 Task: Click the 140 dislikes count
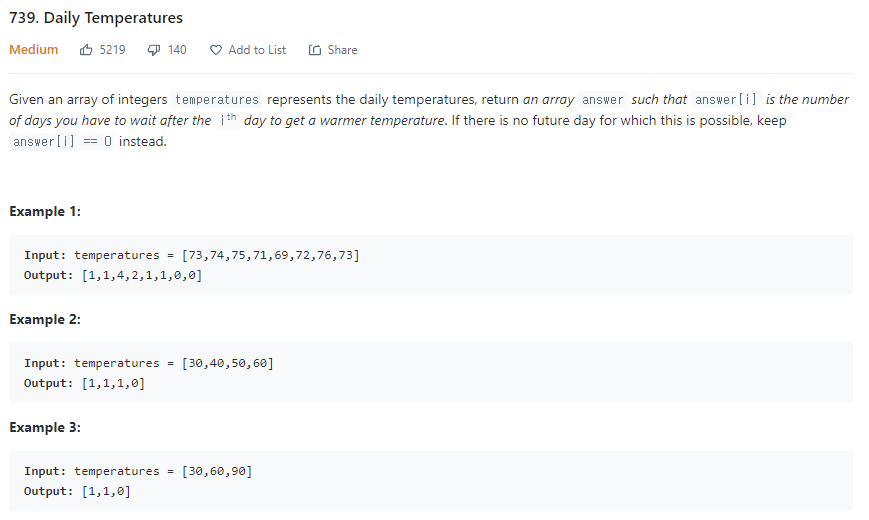coord(177,50)
